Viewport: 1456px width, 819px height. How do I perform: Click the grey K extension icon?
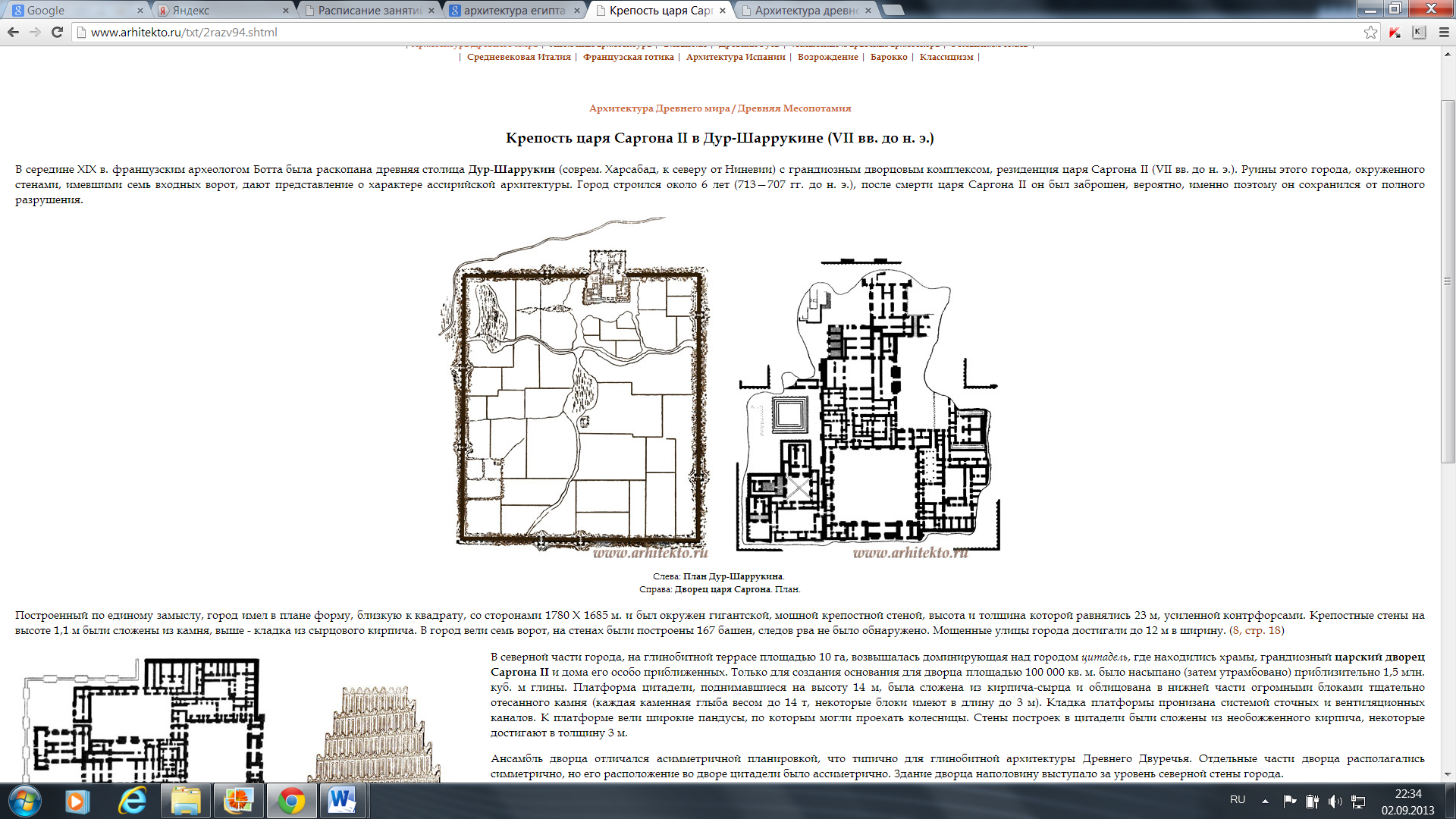tap(1419, 32)
